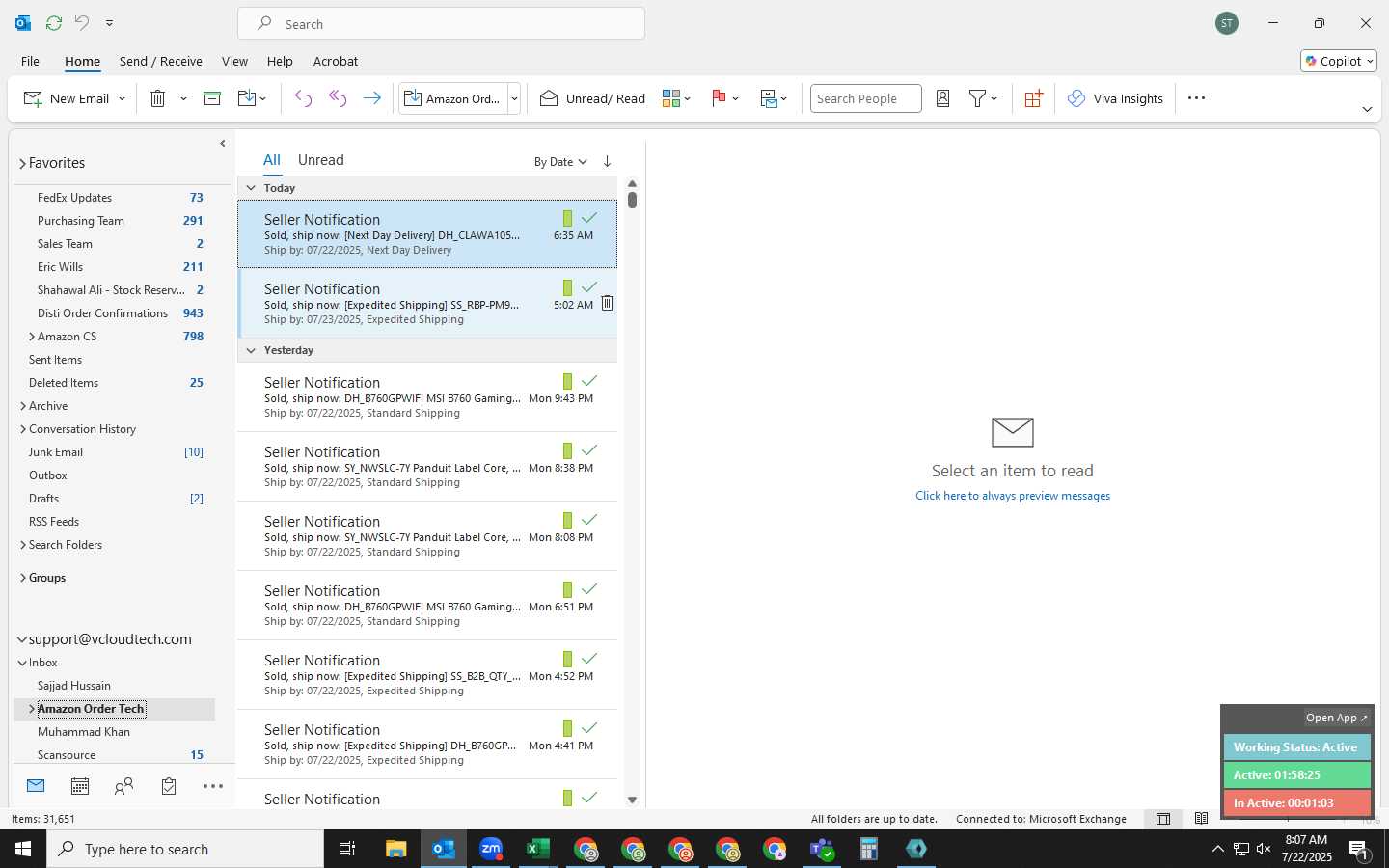
Task: Click the Search People input field
Action: [x=865, y=98]
